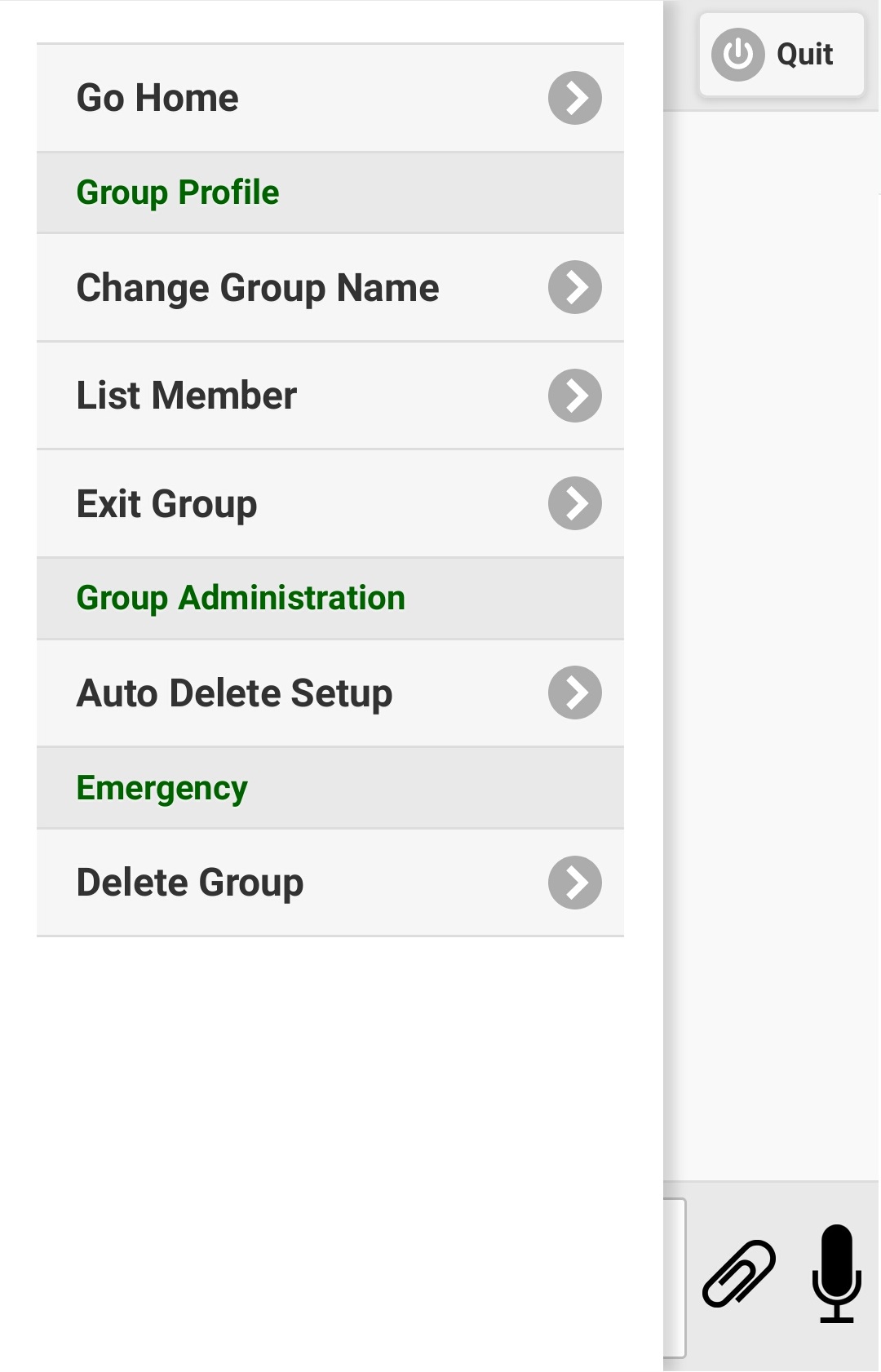Click the Go Home arrow icon
The image size is (881, 1372).
point(574,98)
